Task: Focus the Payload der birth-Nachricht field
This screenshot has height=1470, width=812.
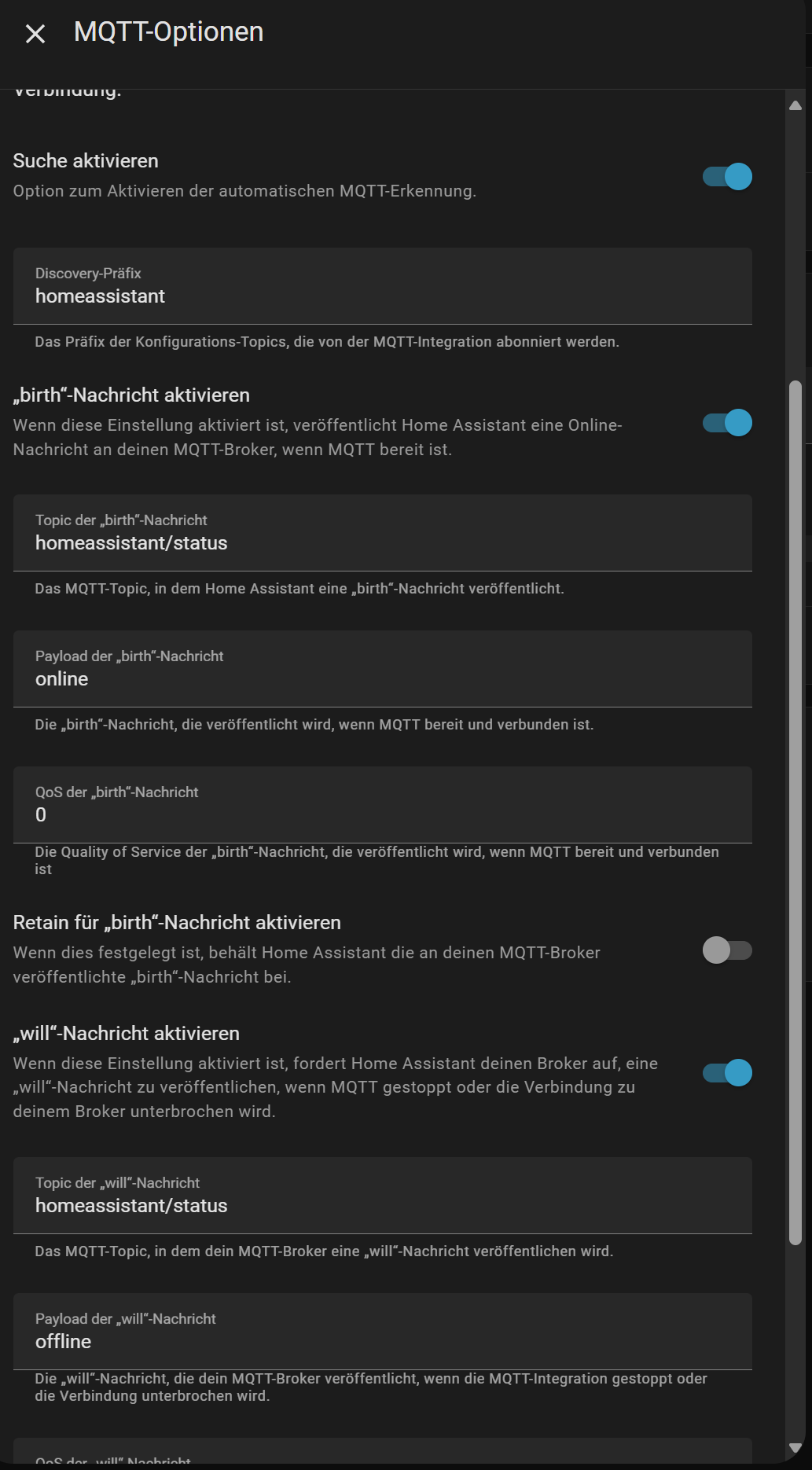Action: (x=382, y=669)
